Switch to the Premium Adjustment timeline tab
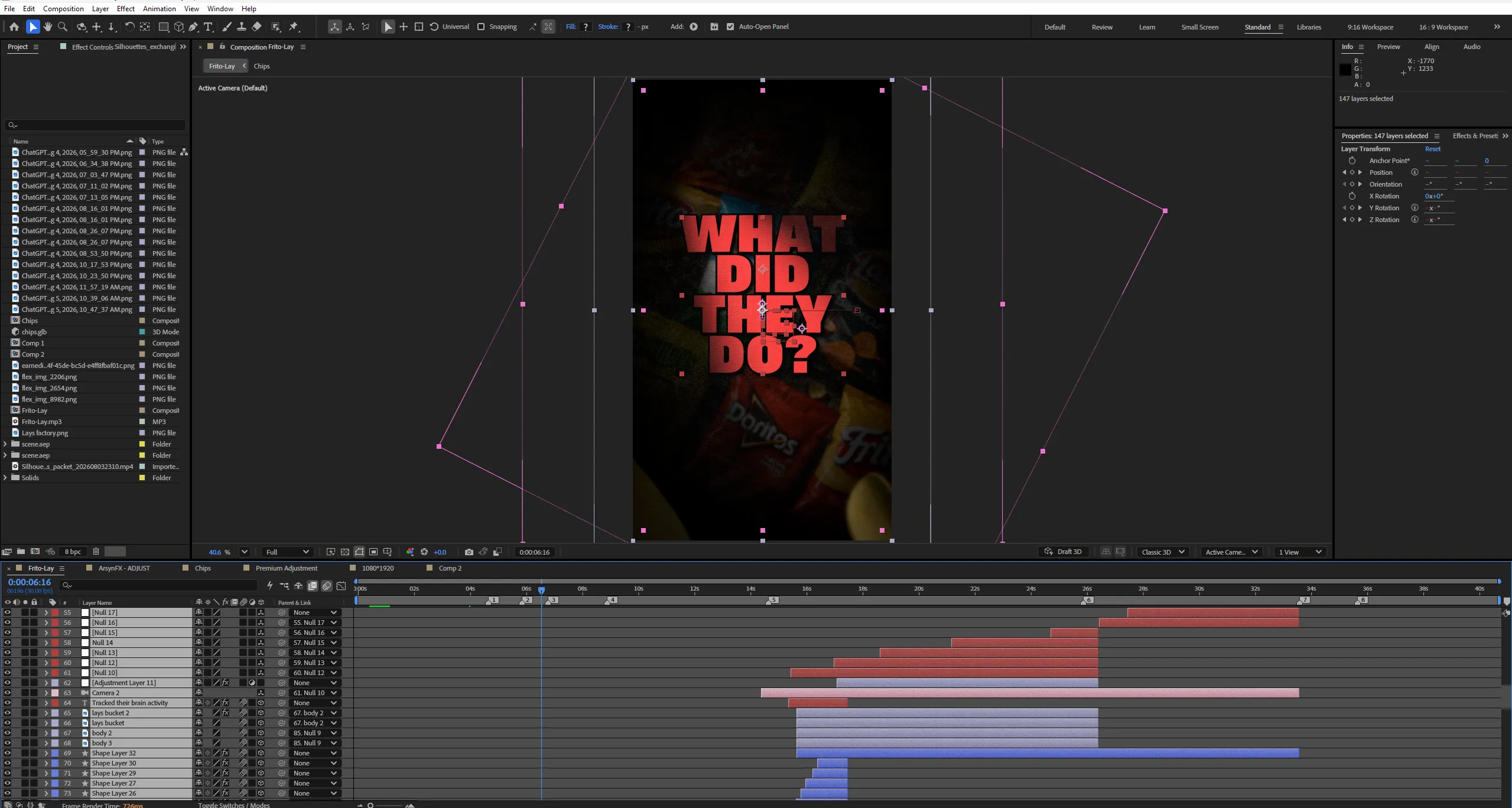 (x=287, y=568)
